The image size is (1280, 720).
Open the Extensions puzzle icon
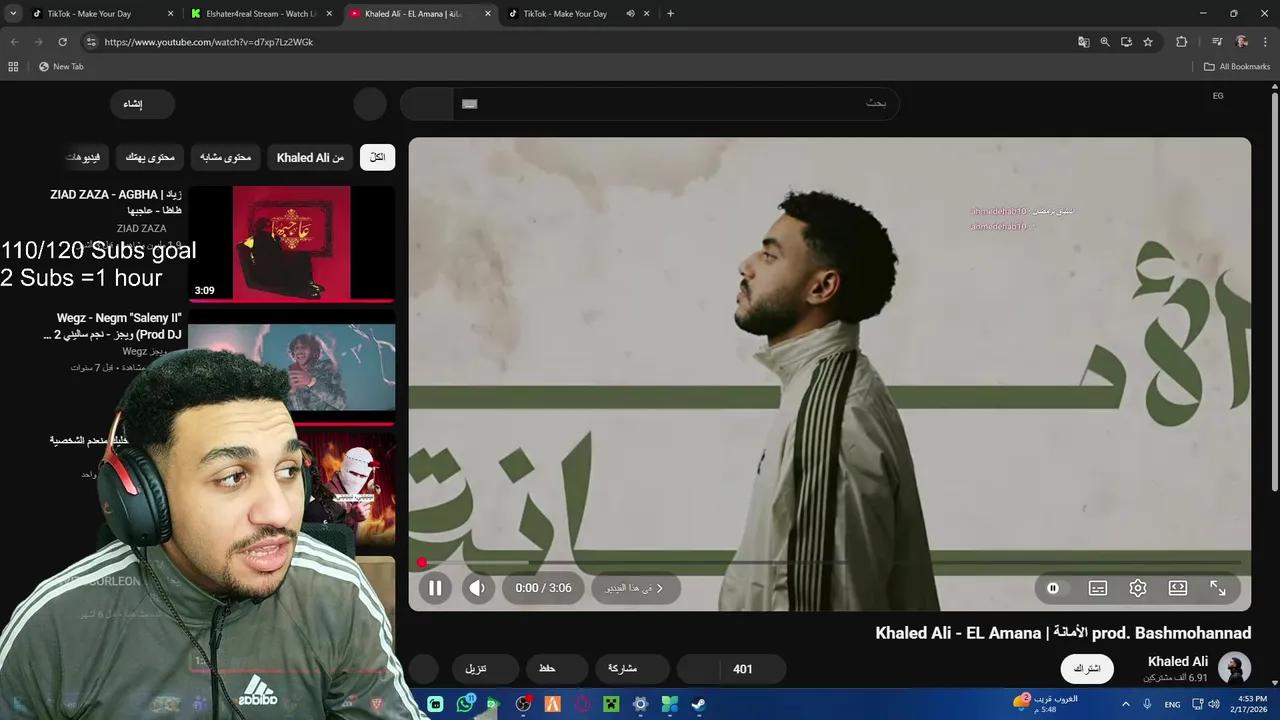tap(1181, 42)
